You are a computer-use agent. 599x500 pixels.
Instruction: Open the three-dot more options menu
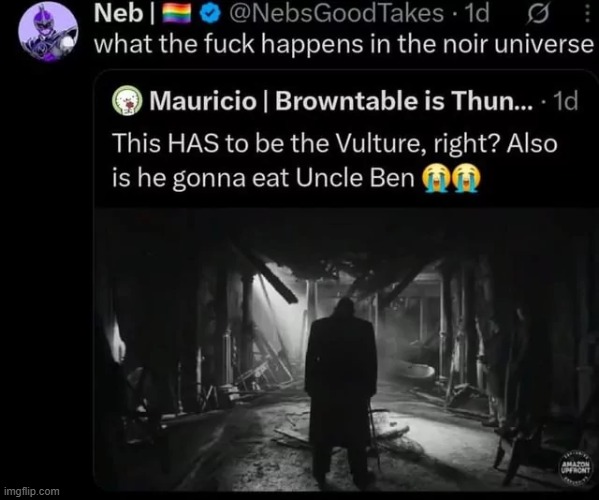(x=587, y=14)
